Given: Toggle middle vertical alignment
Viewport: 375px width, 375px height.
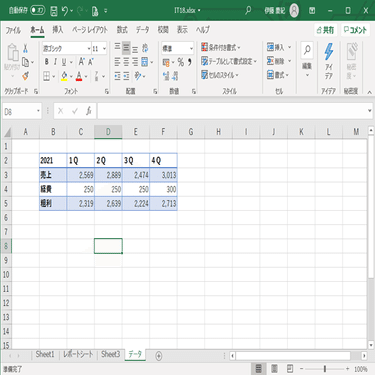Looking at the screenshot, I should [x=126, y=48].
